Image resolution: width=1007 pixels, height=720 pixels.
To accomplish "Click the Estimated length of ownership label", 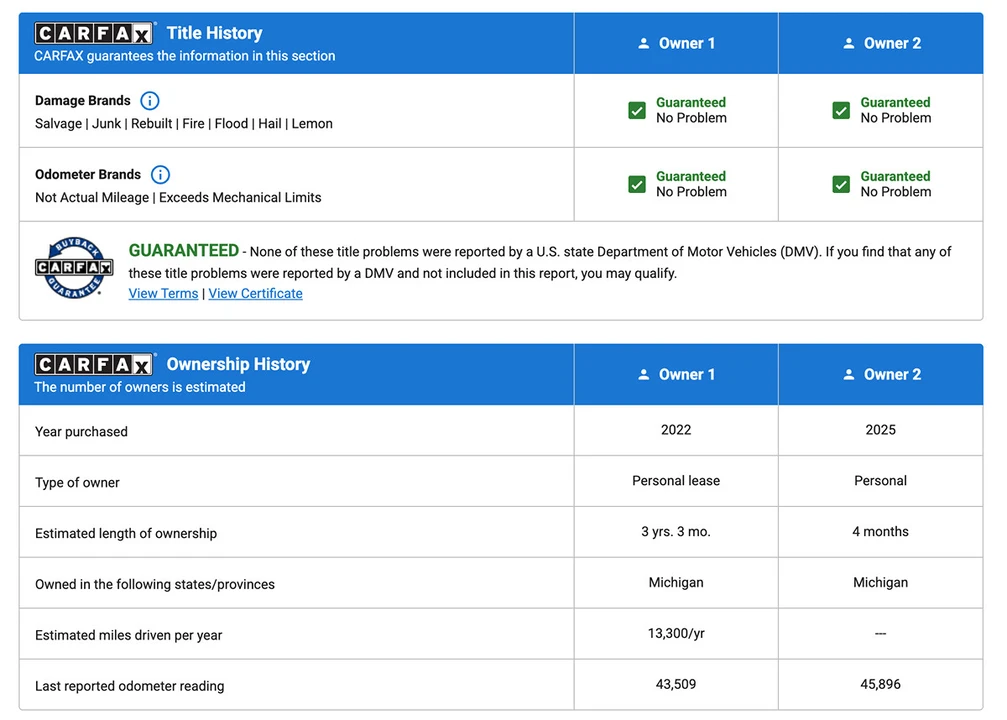I will (126, 533).
